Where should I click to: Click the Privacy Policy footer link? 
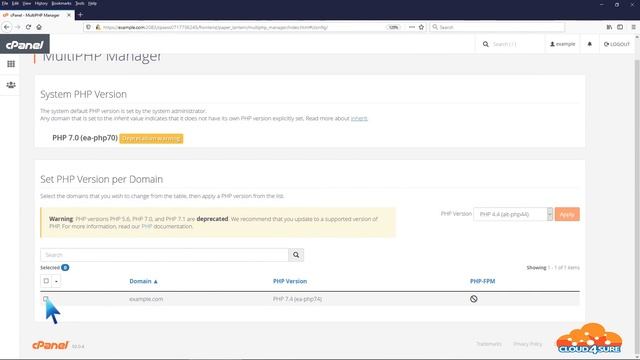(527, 344)
